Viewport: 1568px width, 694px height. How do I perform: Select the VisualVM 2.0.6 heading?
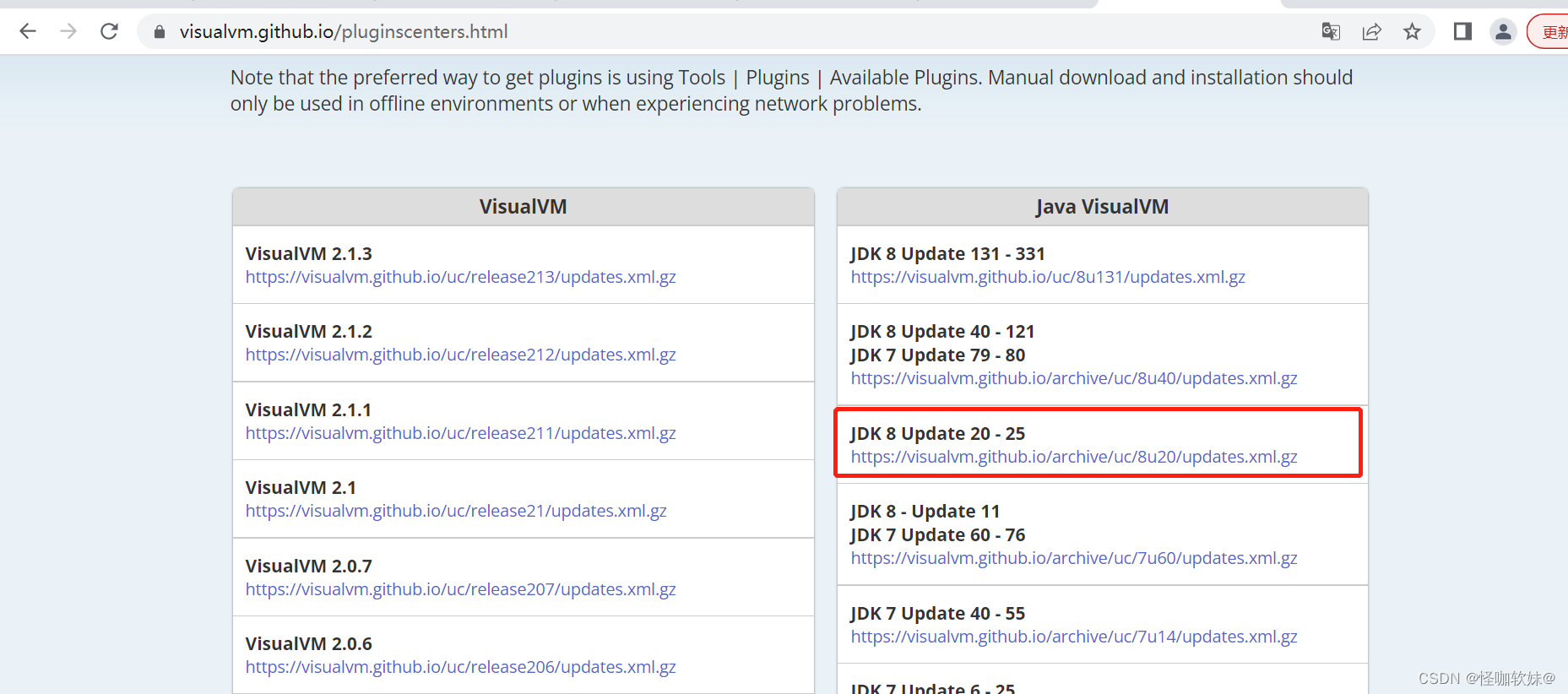308,643
